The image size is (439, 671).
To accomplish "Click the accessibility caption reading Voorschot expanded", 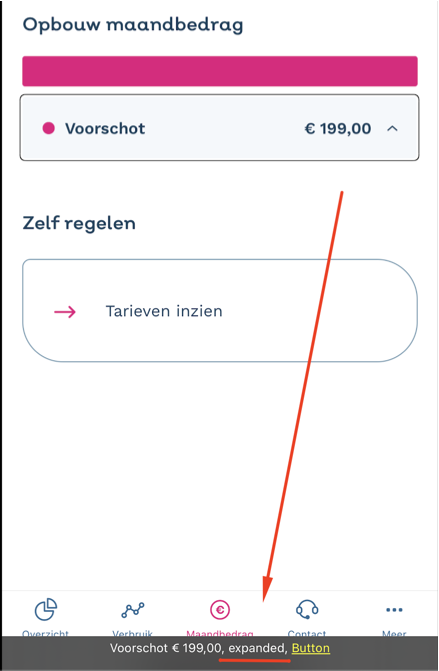I will (x=220, y=648).
